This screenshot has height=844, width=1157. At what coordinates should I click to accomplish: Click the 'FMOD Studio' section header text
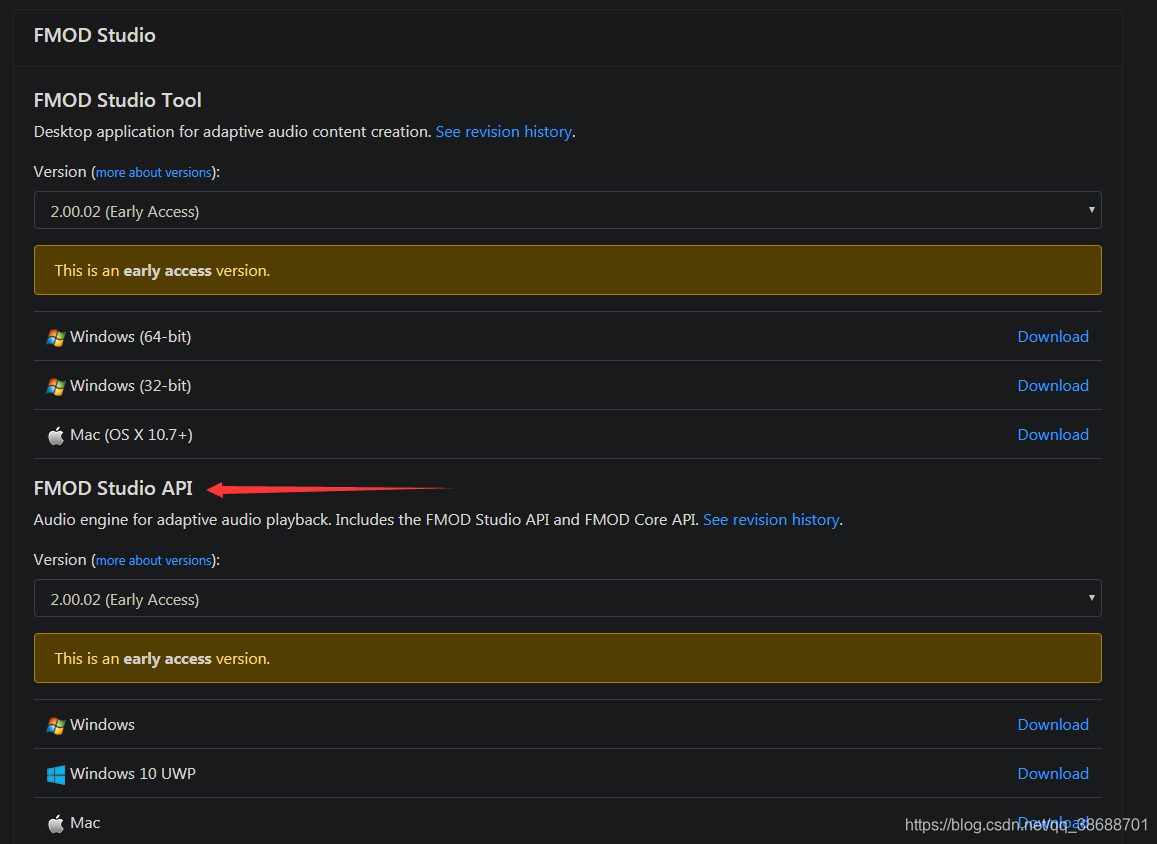coord(94,35)
